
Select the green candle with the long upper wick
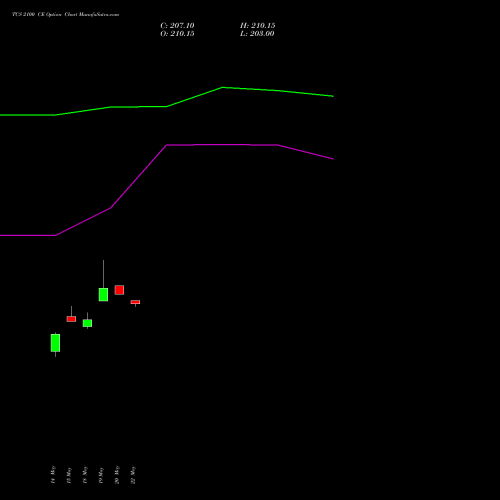pos(103,294)
